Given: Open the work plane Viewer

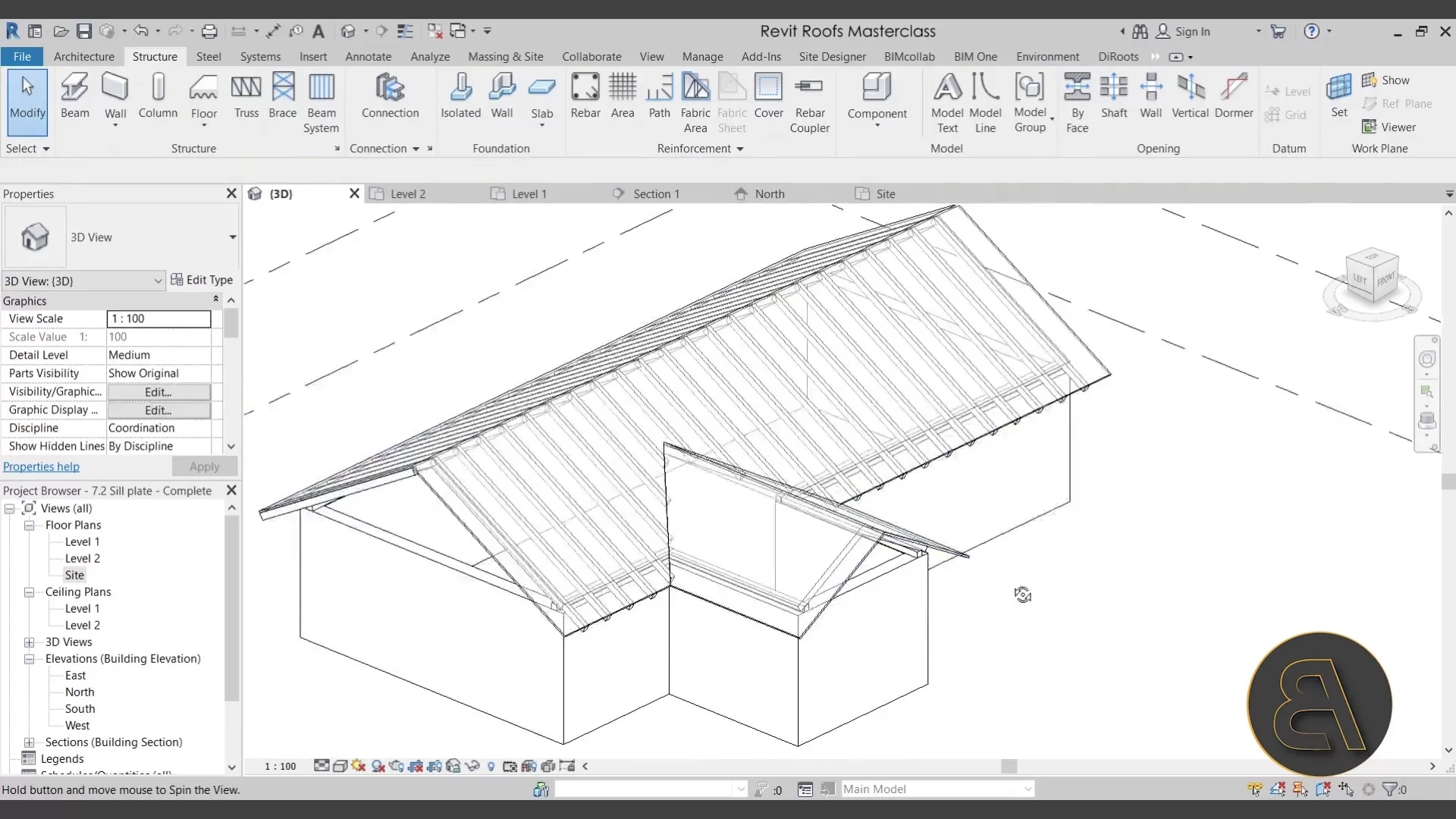Looking at the screenshot, I should pos(1389,127).
